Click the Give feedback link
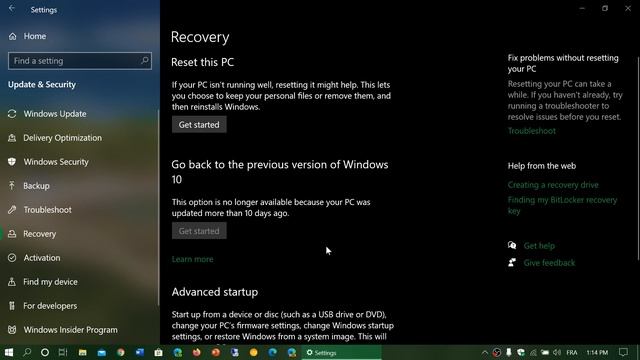 (549, 263)
